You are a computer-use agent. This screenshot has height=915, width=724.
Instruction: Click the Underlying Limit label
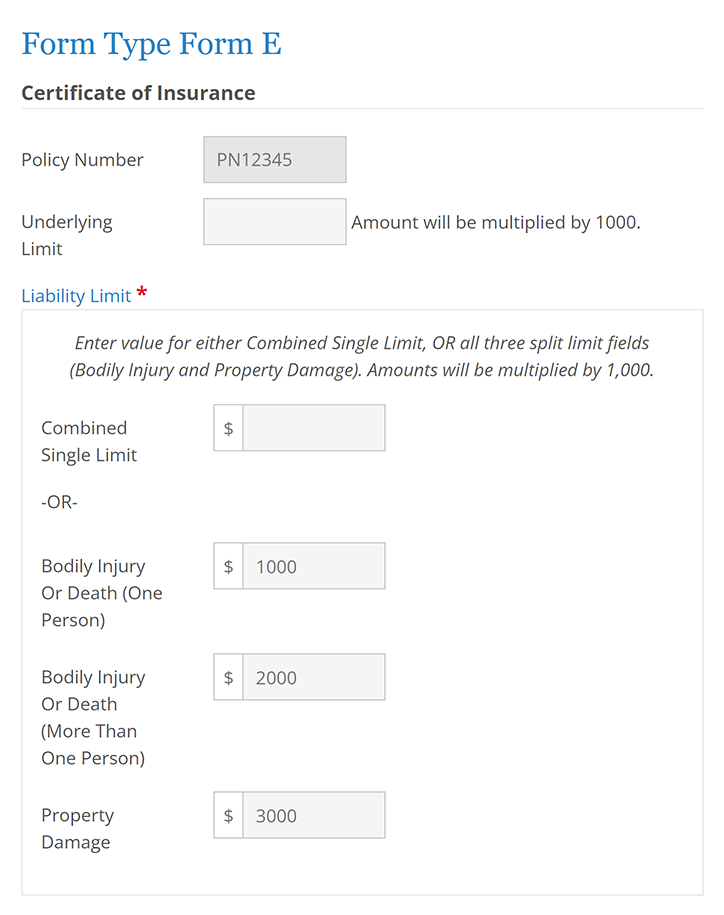(x=67, y=235)
